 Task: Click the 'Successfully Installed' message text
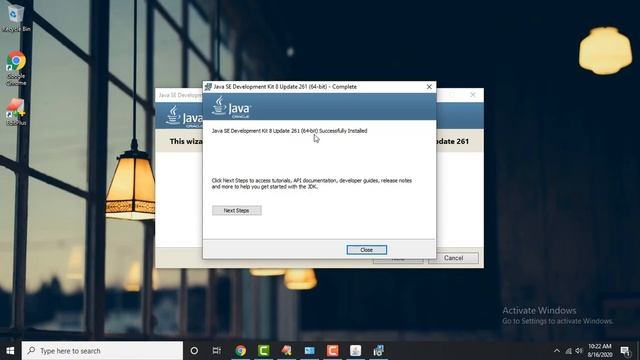(x=289, y=131)
